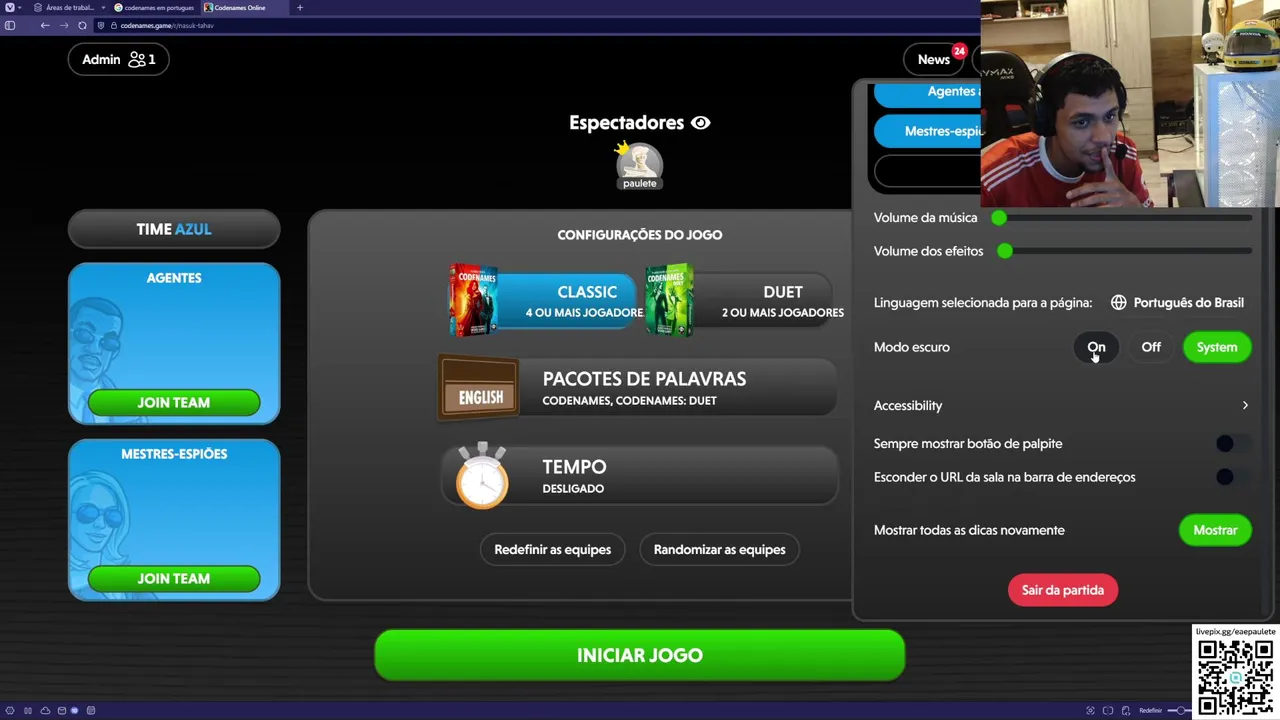Open the Português do Brasil language selector
This screenshot has height=720, width=1280.
coord(1177,302)
